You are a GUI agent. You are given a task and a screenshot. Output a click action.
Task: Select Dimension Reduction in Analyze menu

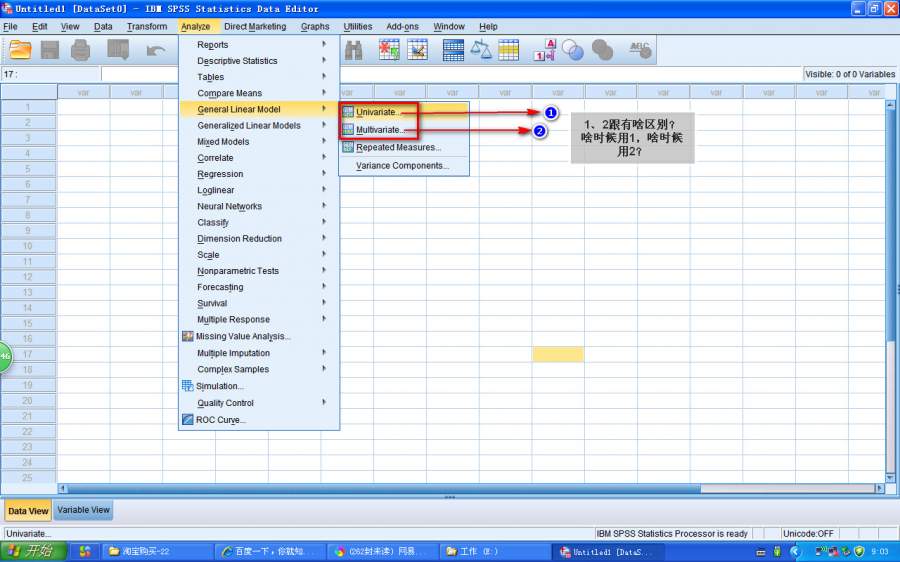coord(259,238)
